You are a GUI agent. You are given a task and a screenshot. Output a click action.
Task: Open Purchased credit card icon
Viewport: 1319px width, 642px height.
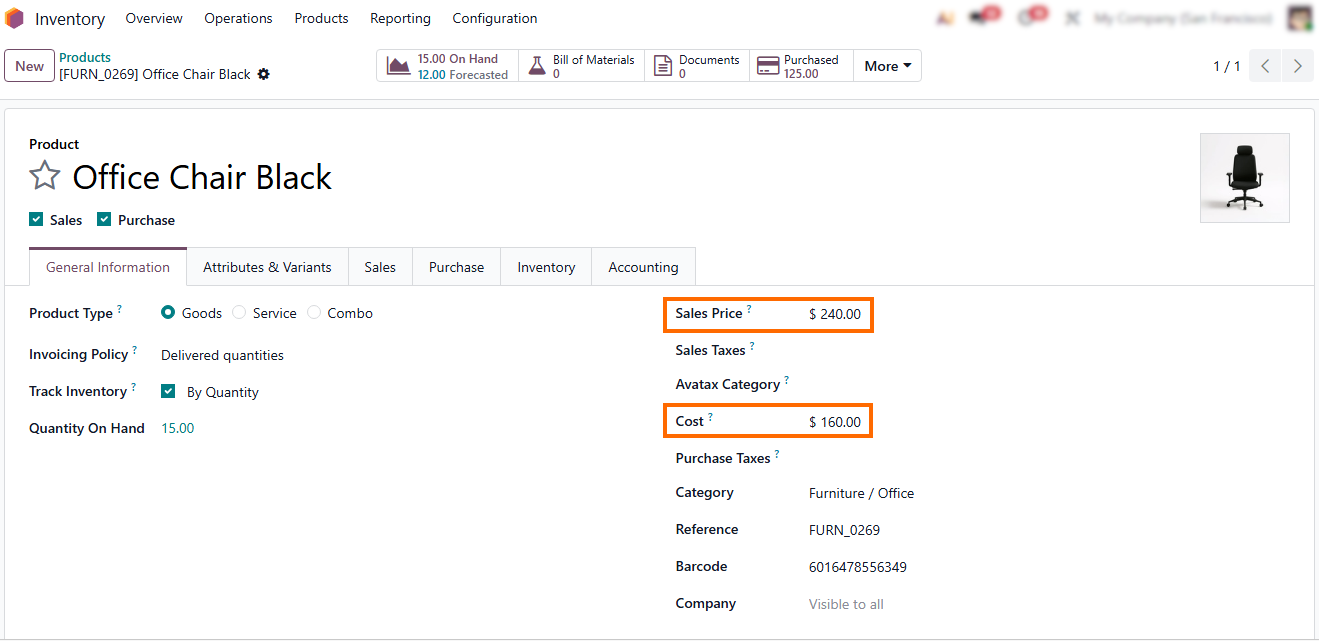768,66
